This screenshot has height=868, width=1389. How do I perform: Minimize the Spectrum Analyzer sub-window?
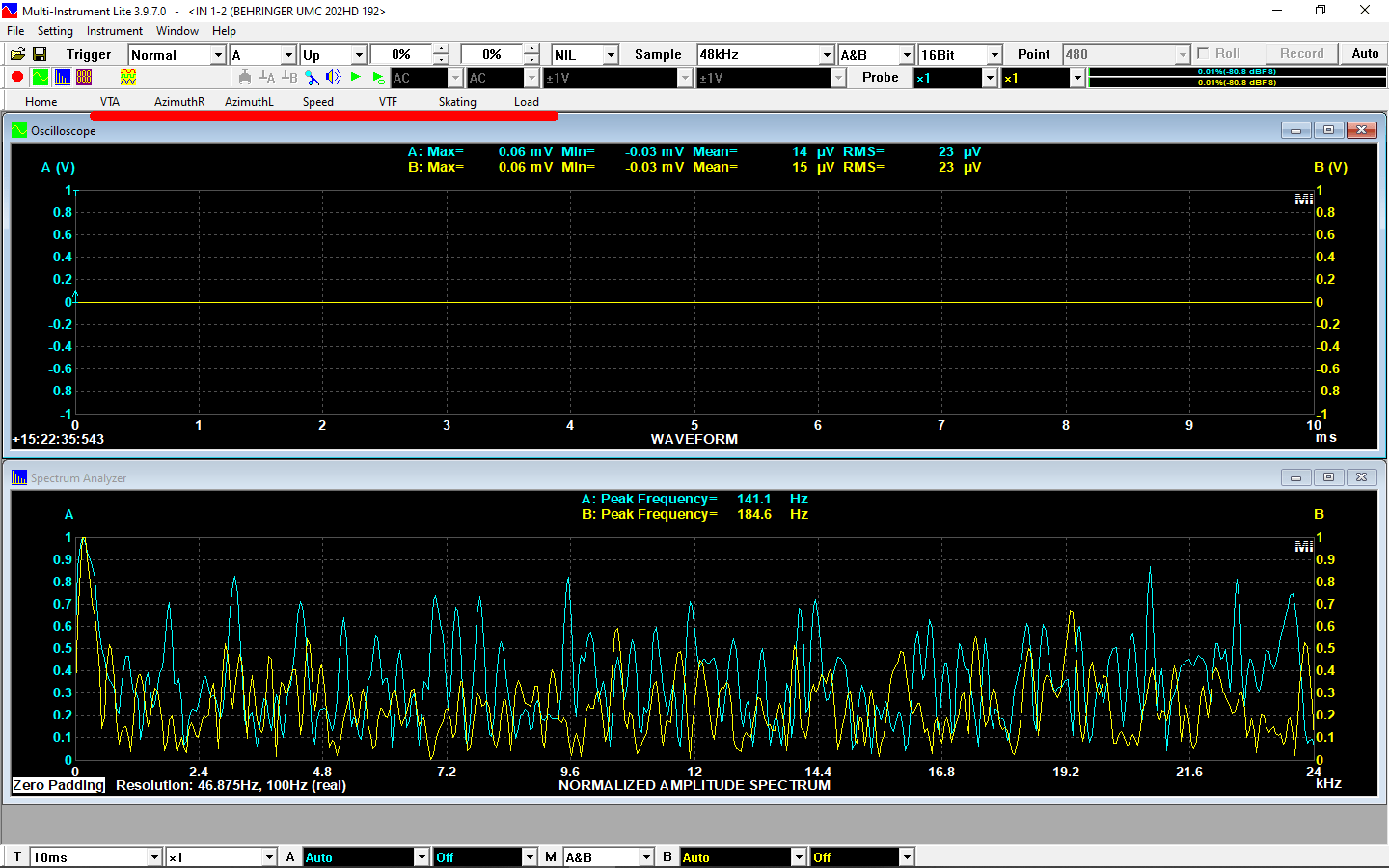click(x=1295, y=477)
